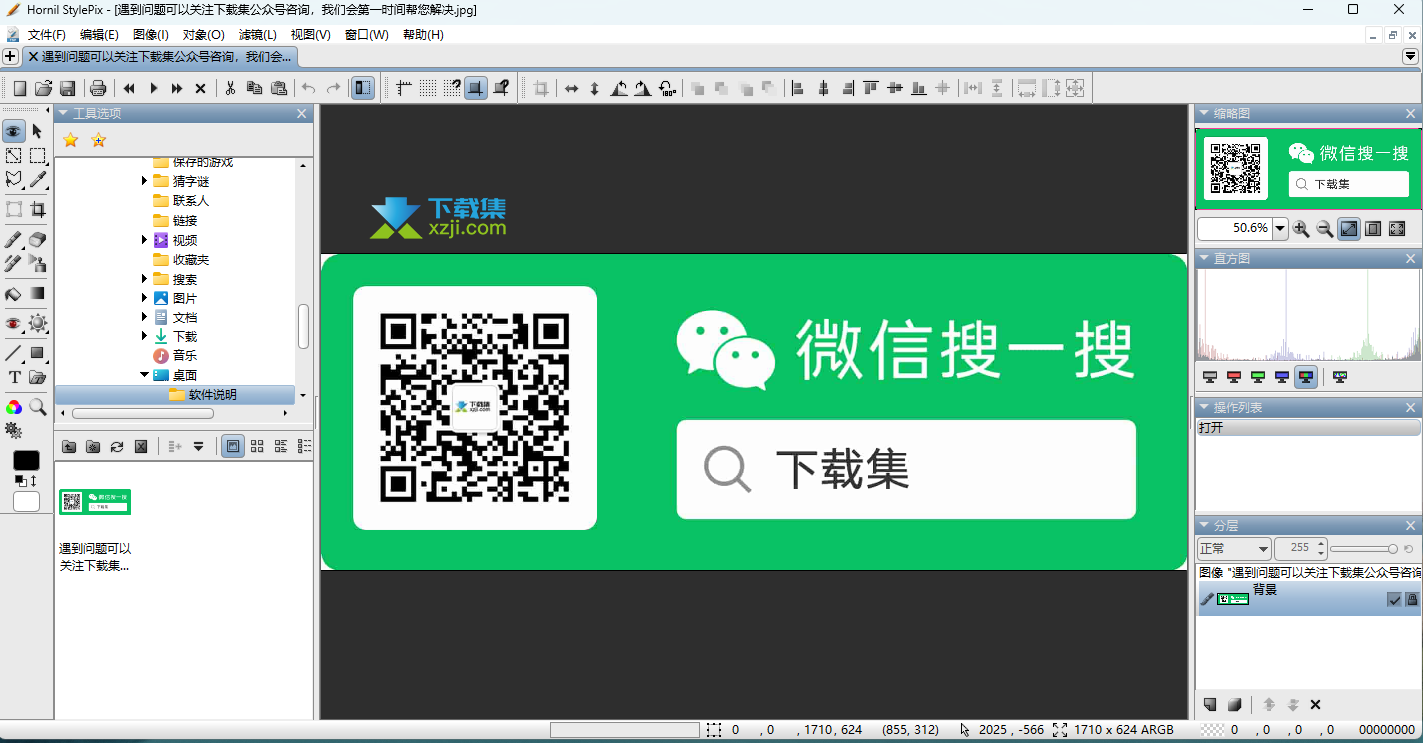Click the close X toolbar icon
The height and width of the screenshot is (743, 1423).
200,88
